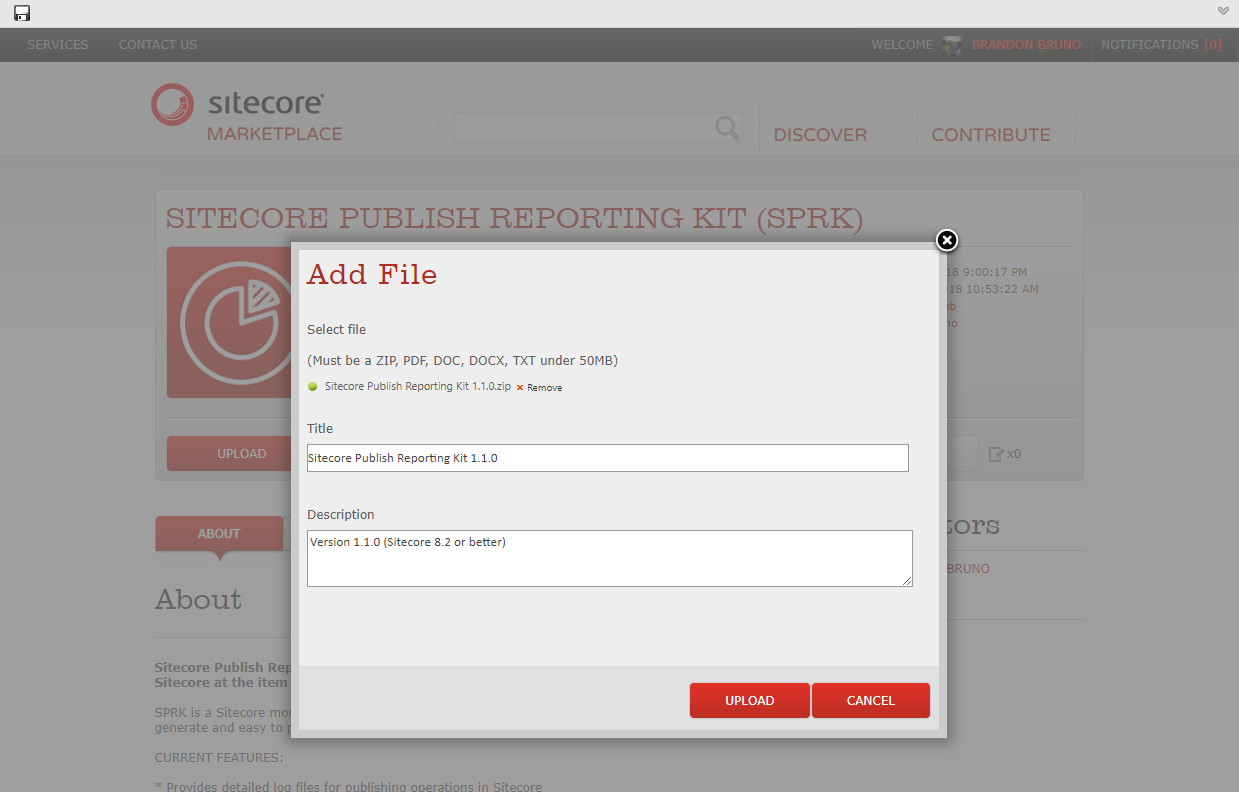
Task: Open the Discover menu
Action: click(820, 135)
